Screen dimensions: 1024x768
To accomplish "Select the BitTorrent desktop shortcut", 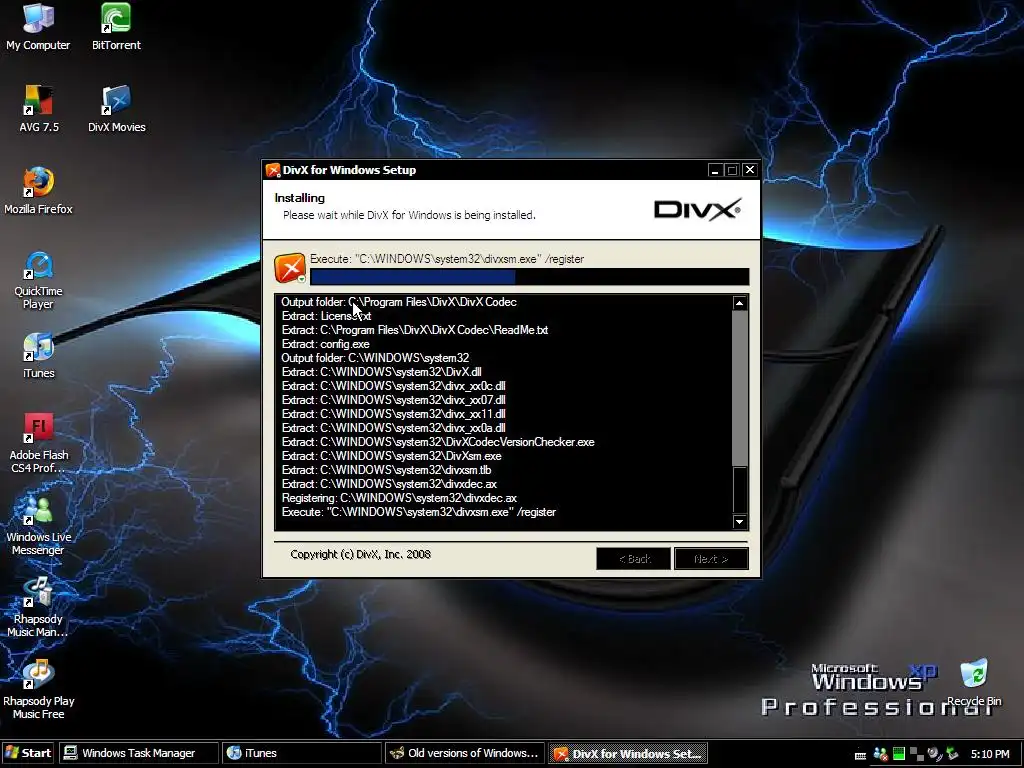I will (116, 27).
